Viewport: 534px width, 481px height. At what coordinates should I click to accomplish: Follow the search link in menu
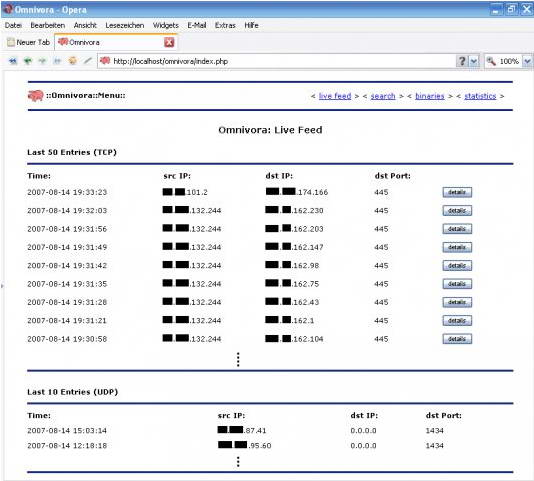383,96
